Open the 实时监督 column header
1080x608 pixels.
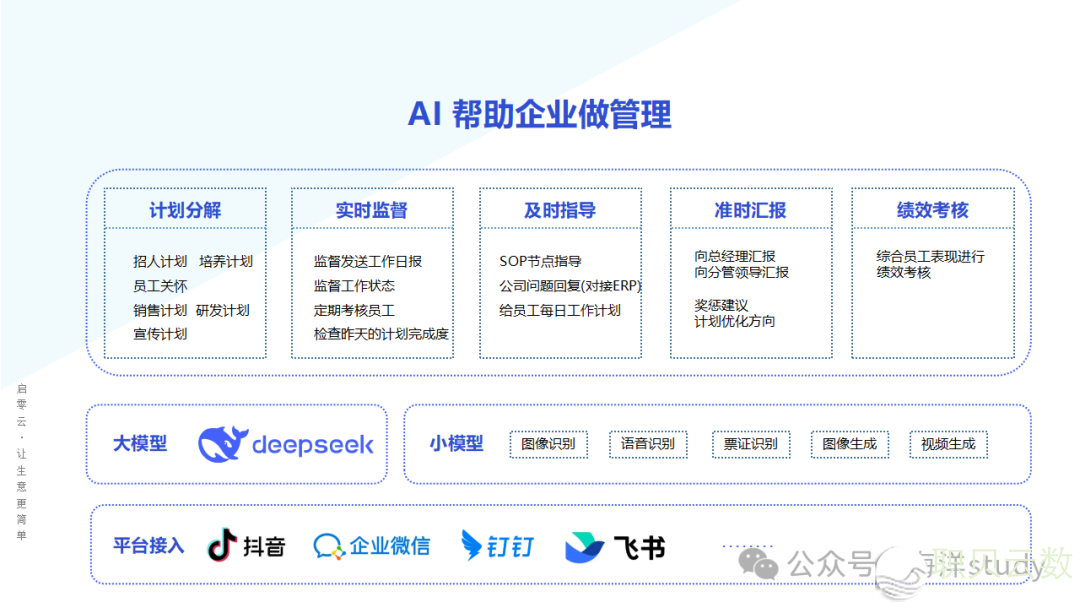(x=372, y=210)
